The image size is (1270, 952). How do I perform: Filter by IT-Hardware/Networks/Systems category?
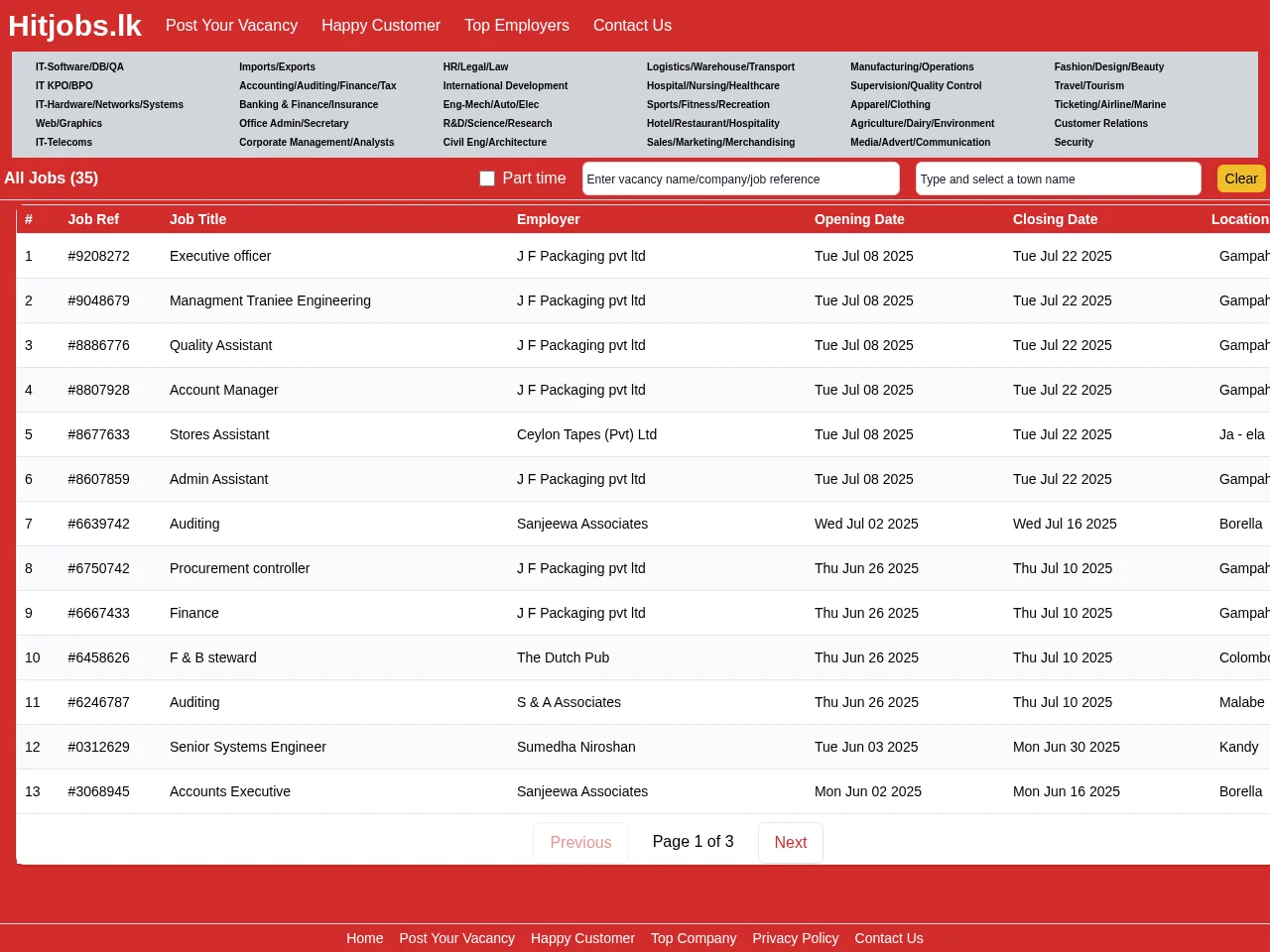109,104
